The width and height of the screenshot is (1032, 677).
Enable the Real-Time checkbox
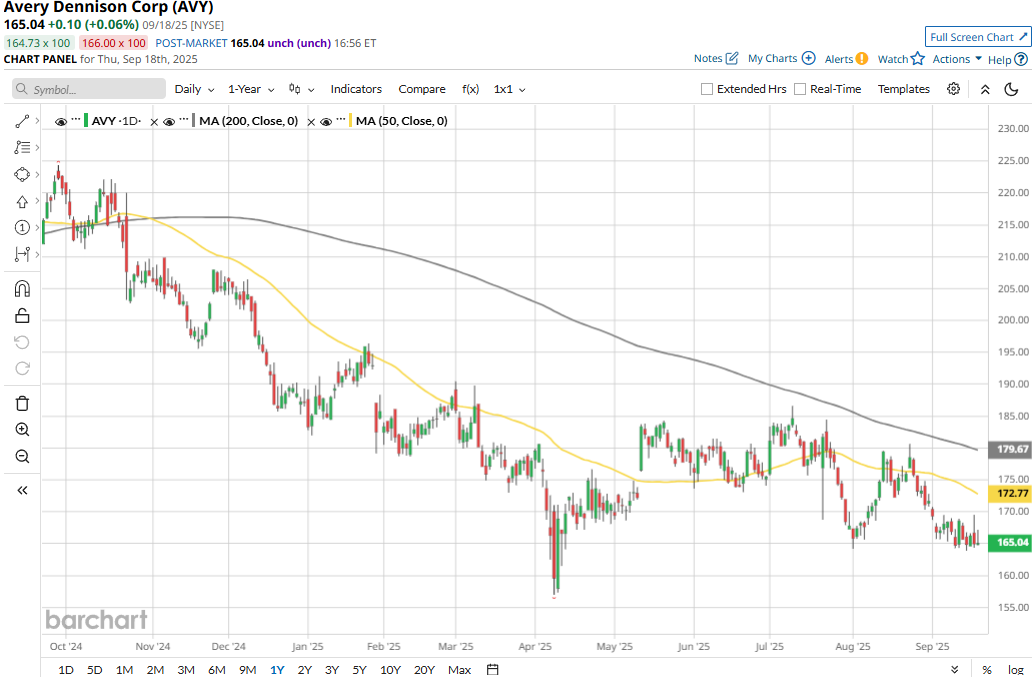pyautogui.click(x=800, y=89)
